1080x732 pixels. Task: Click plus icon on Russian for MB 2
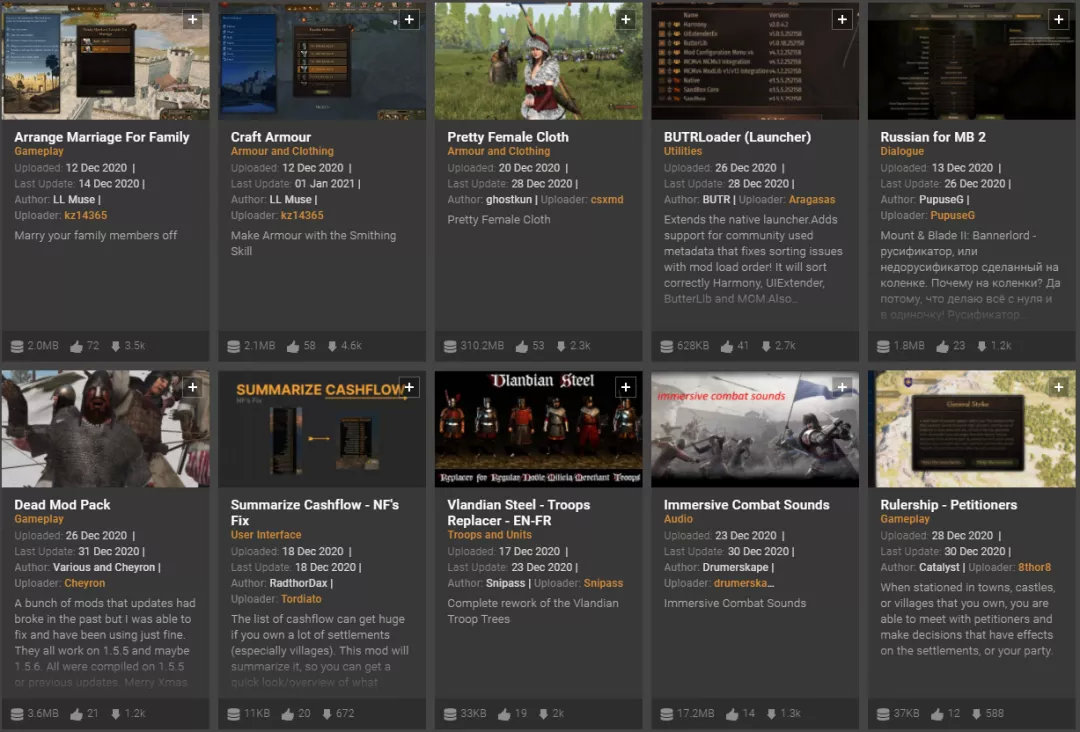tap(1059, 19)
